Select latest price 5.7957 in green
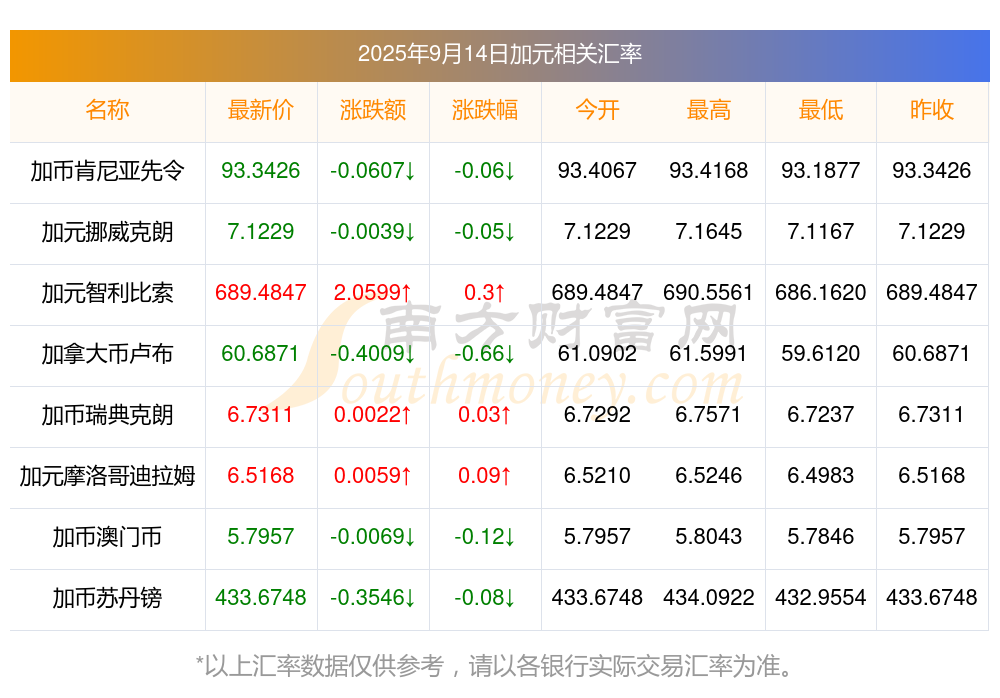The width and height of the screenshot is (1000, 698). click(261, 537)
